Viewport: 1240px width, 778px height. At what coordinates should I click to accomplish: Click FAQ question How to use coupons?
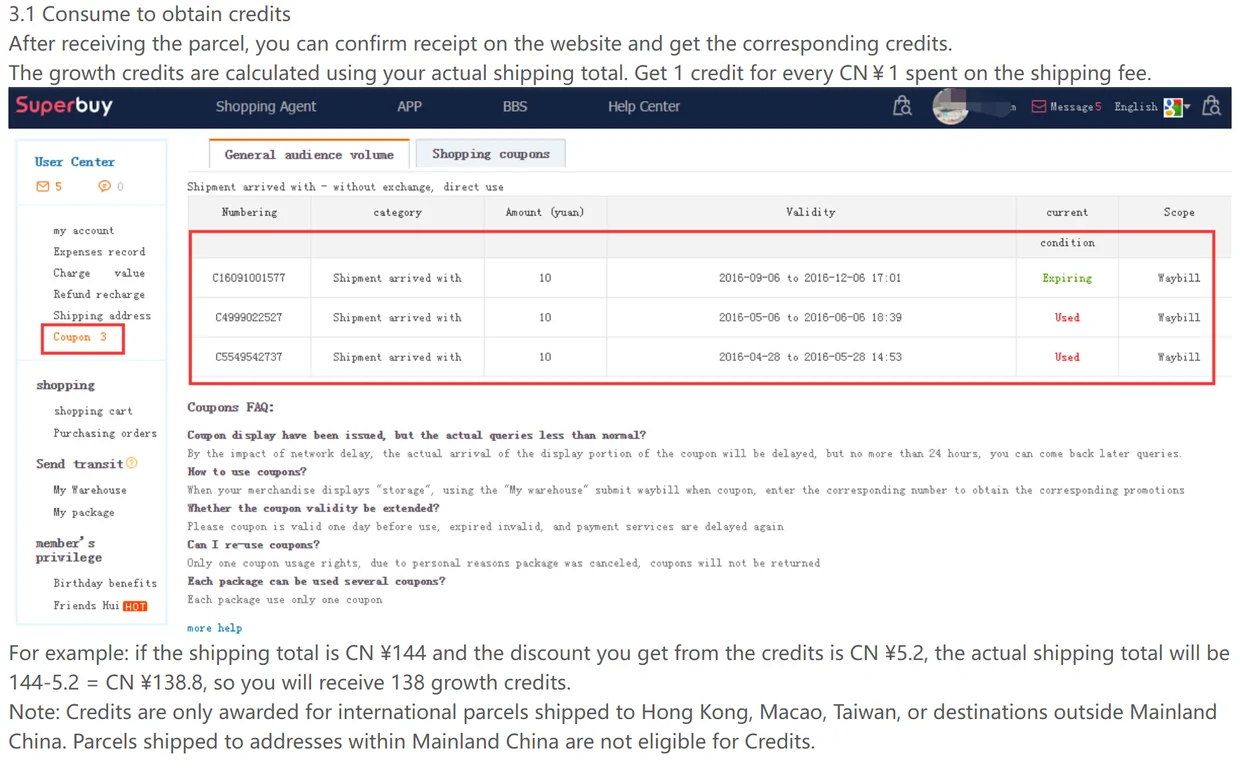[247, 472]
